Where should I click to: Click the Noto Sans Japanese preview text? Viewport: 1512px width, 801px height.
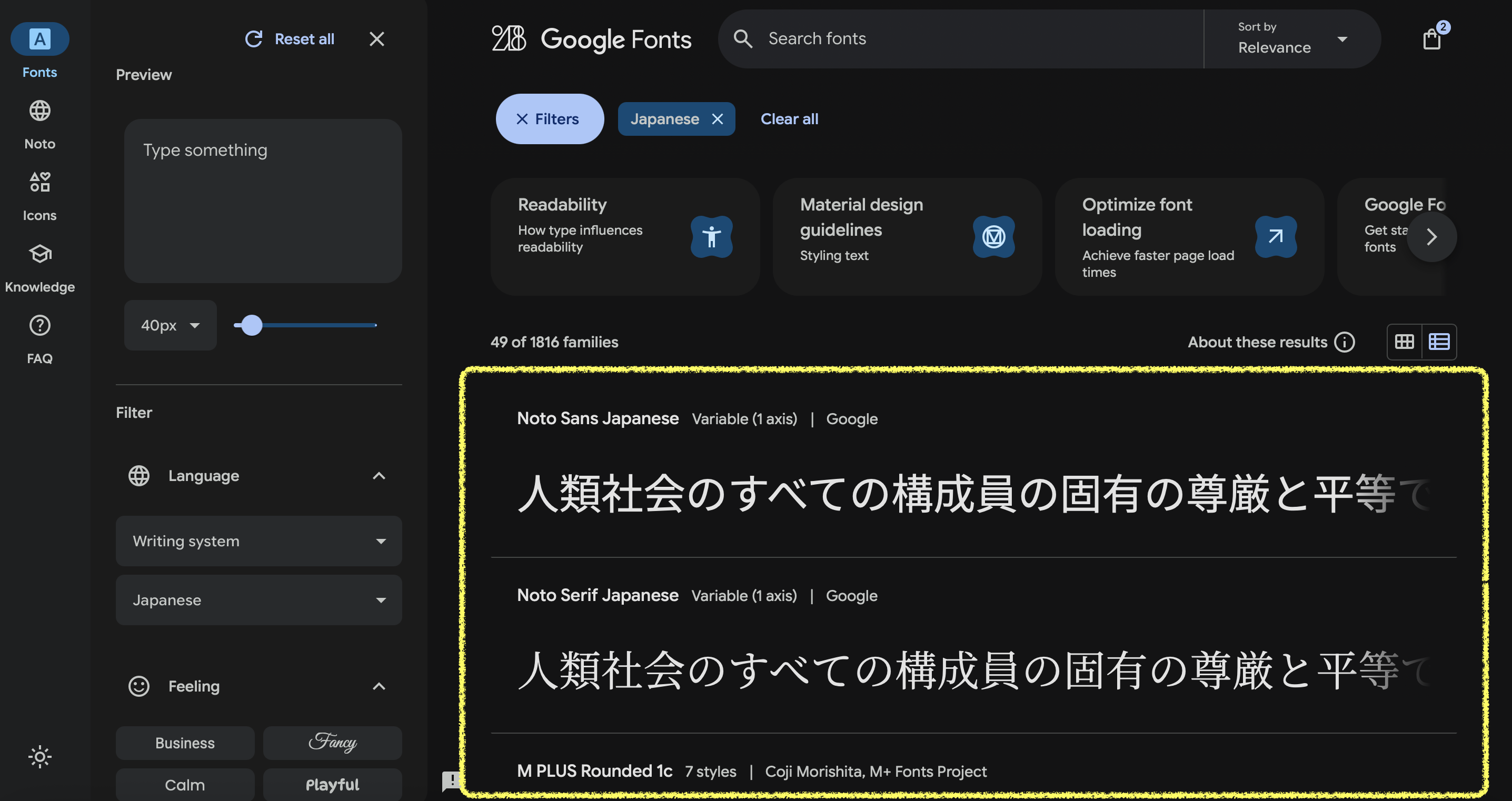point(973,494)
